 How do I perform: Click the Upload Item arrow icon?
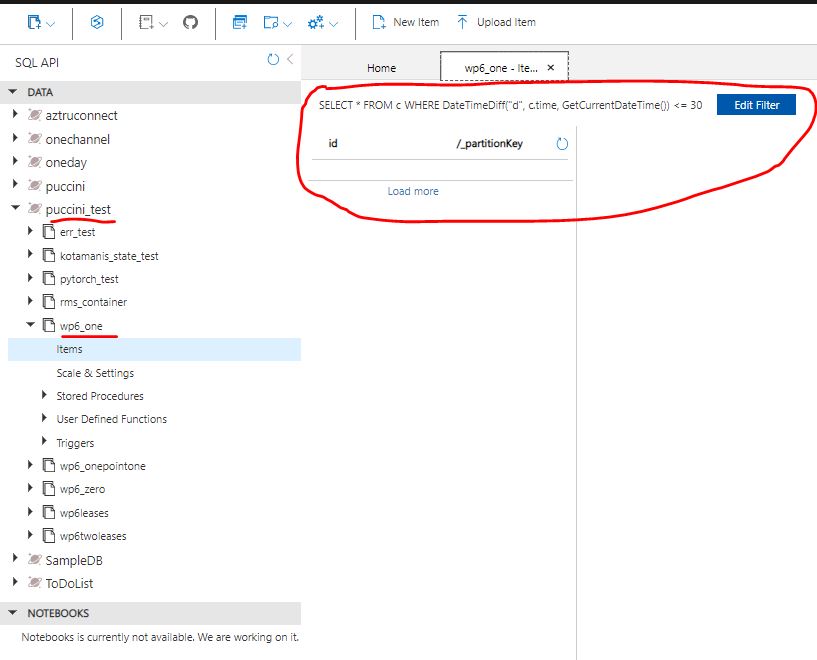pos(462,22)
